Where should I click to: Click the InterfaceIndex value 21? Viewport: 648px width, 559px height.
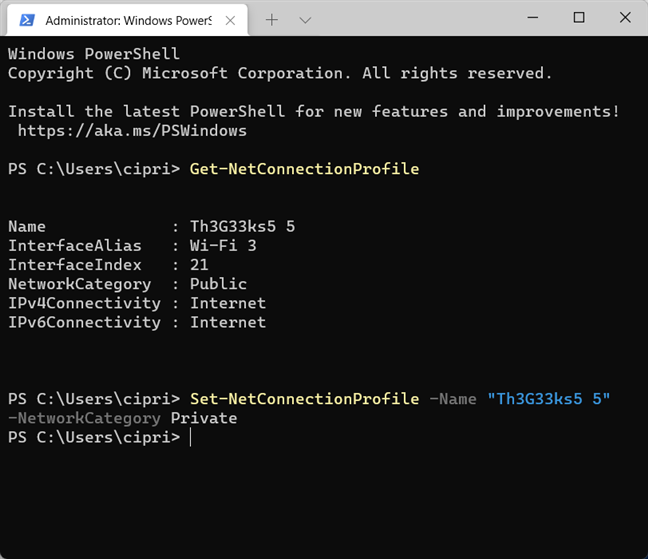pyautogui.click(x=199, y=265)
